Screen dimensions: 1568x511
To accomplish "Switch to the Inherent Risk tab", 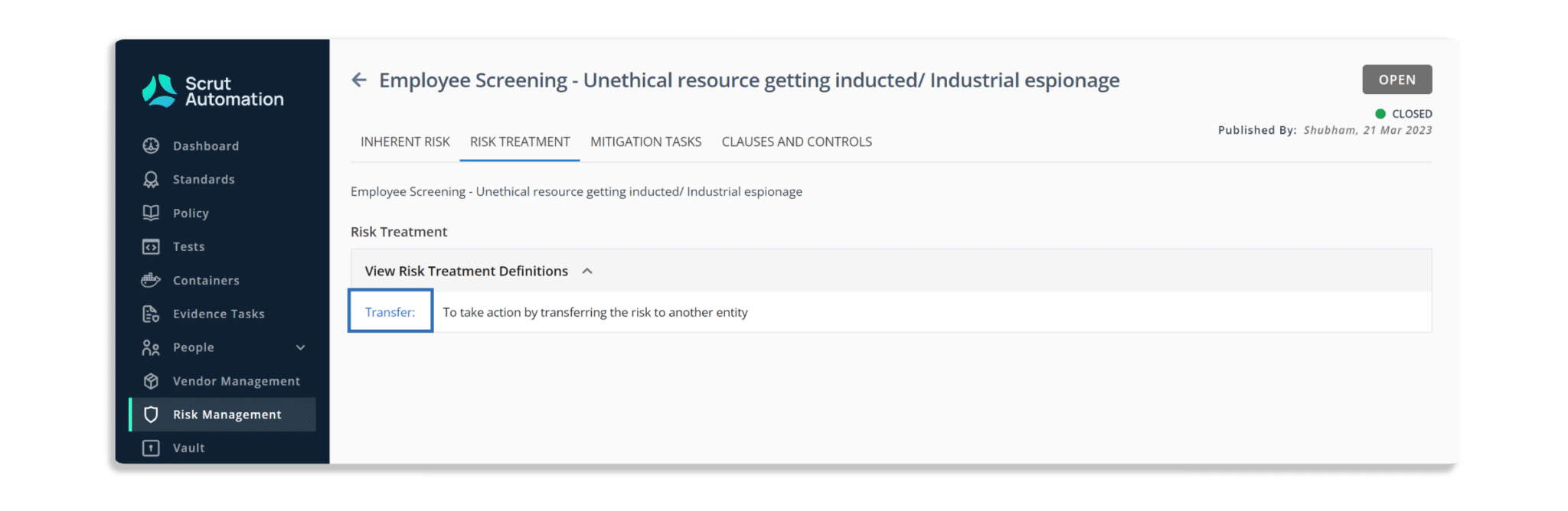I will tap(405, 142).
